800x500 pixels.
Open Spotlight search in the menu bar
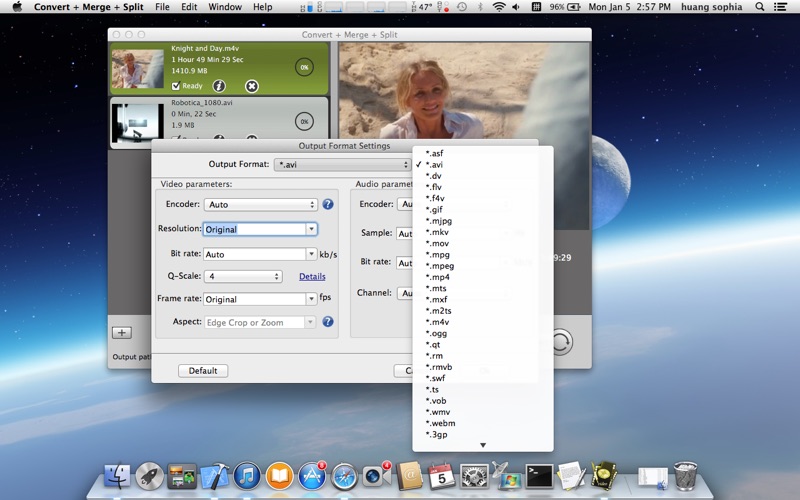pos(760,7)
